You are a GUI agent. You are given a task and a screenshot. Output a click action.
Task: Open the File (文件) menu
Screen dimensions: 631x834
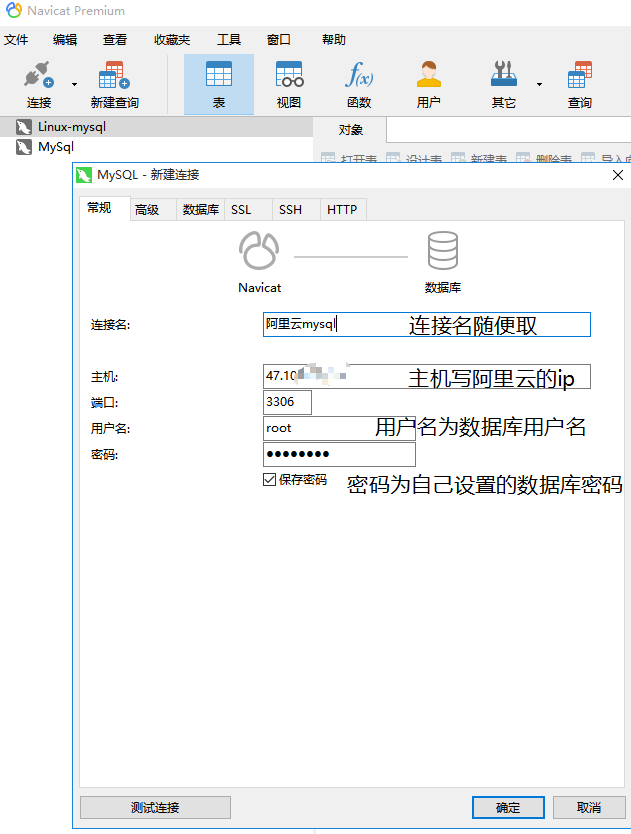coord(16,40)
